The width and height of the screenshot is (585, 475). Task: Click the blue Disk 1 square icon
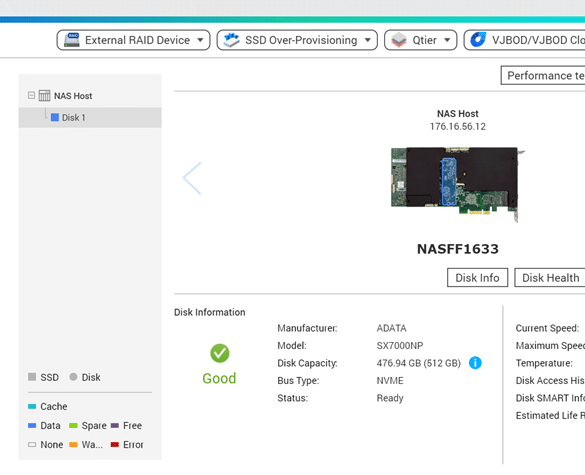pyautogui.click(x=55, y=118)
